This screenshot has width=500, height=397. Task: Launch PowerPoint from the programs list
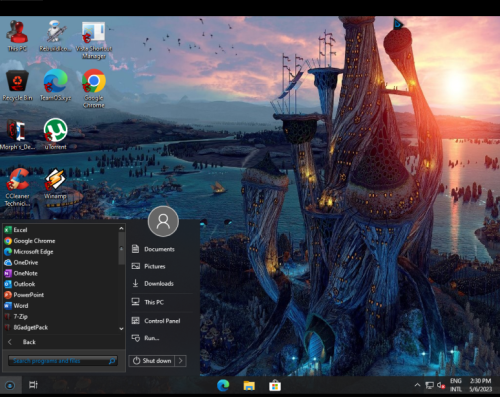tap(60, 295)
